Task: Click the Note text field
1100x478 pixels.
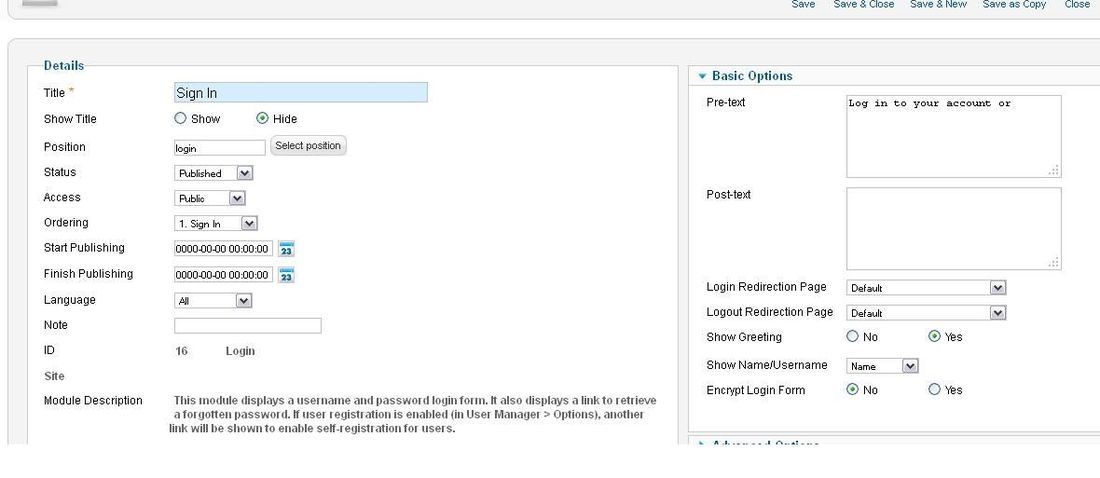Action: 248,326
